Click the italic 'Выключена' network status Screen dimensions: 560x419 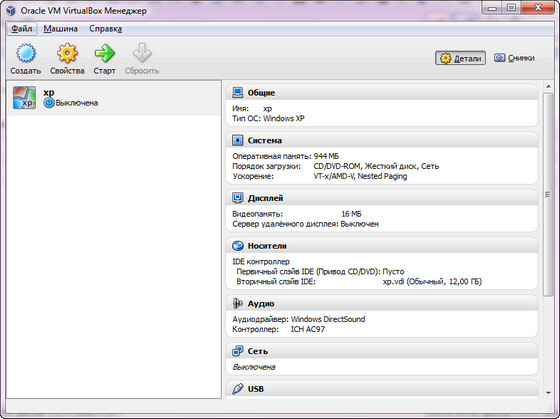tap(254, 367)
